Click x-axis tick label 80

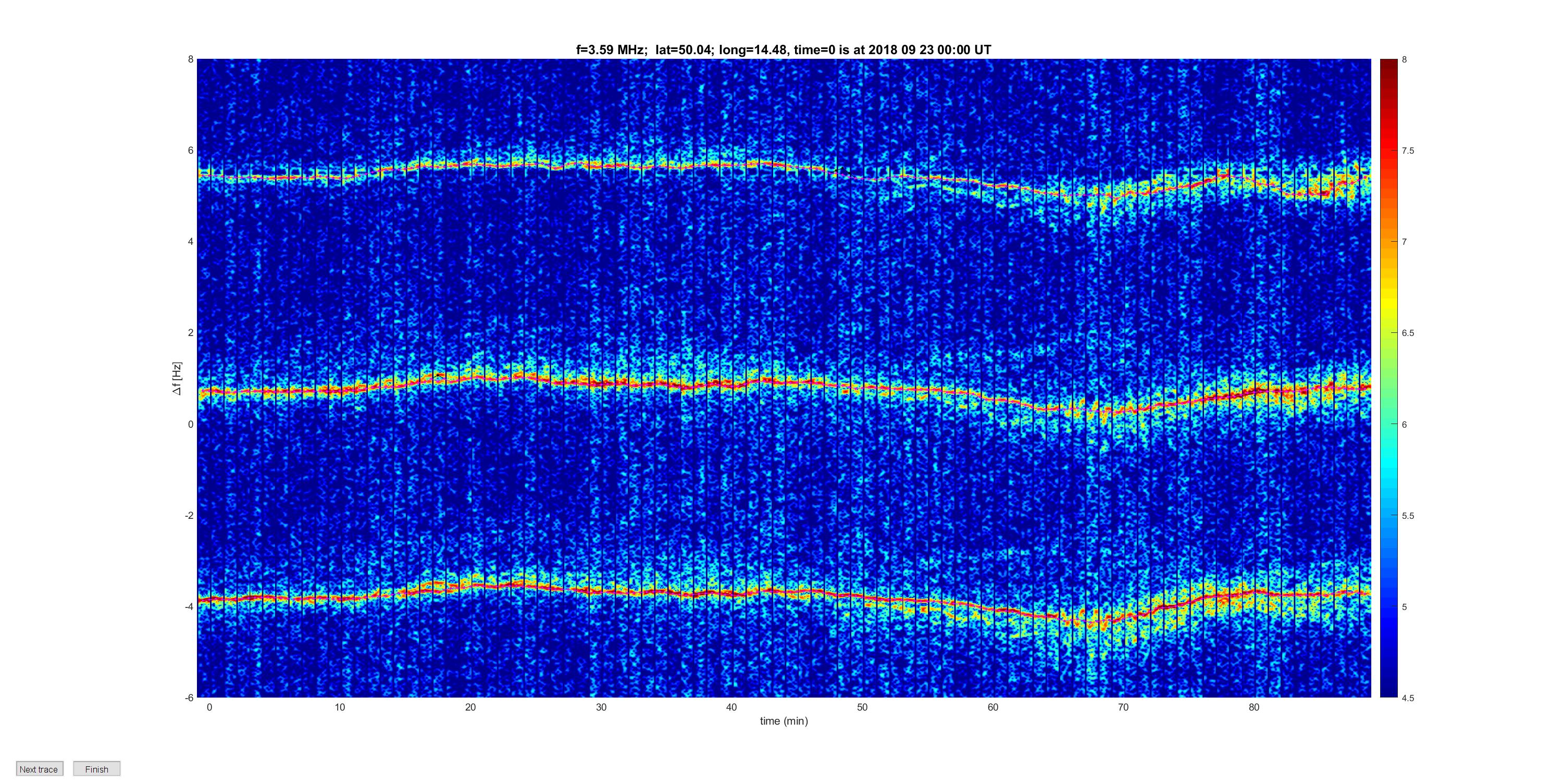click(x=1254, y=707)
